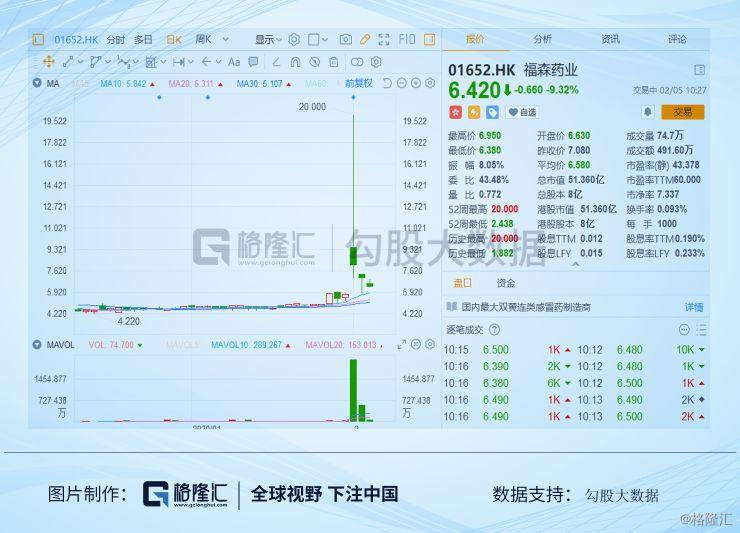Open the 显示 dropdown
Screen dimensions: 740x533
click(268, 39)
